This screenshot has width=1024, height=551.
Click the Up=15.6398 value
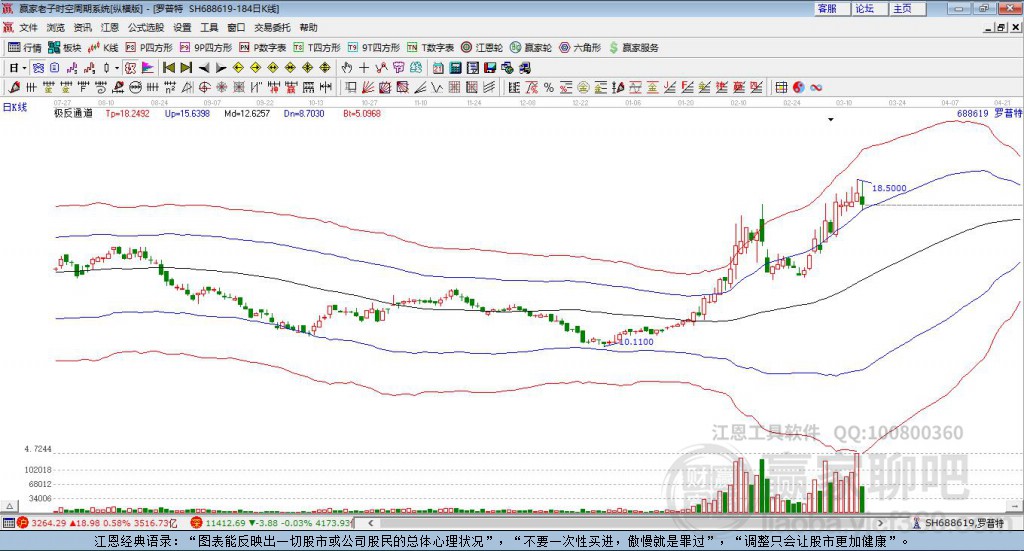point(187,113)
